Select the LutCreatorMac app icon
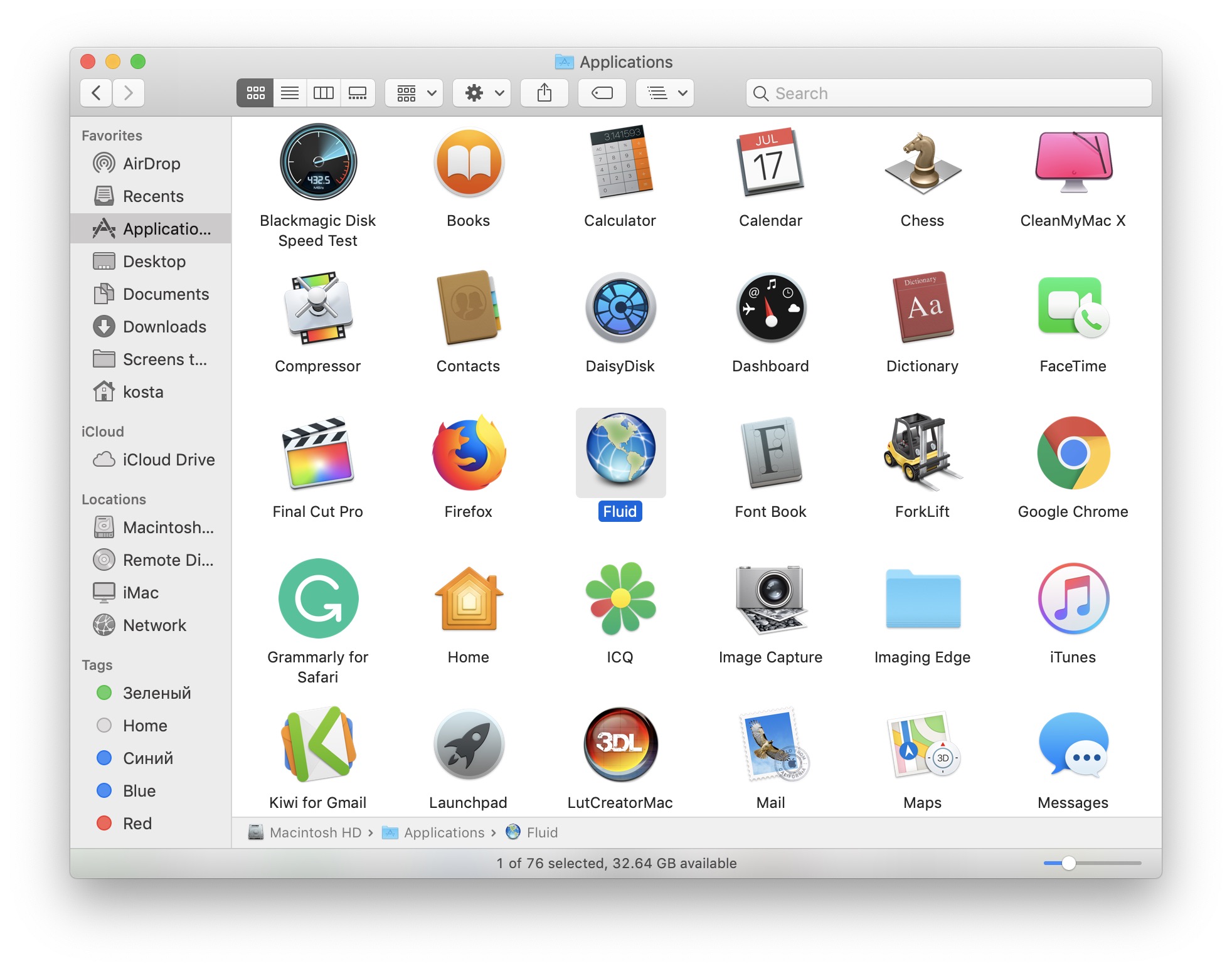 620,744
